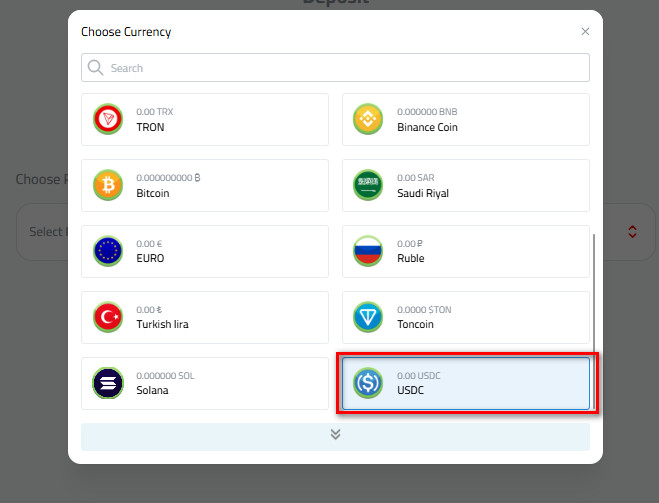The width and height of the screenshot is (659, 503).
Task: Click the 0.00 TRX balance
Action: tap(155, 112)
